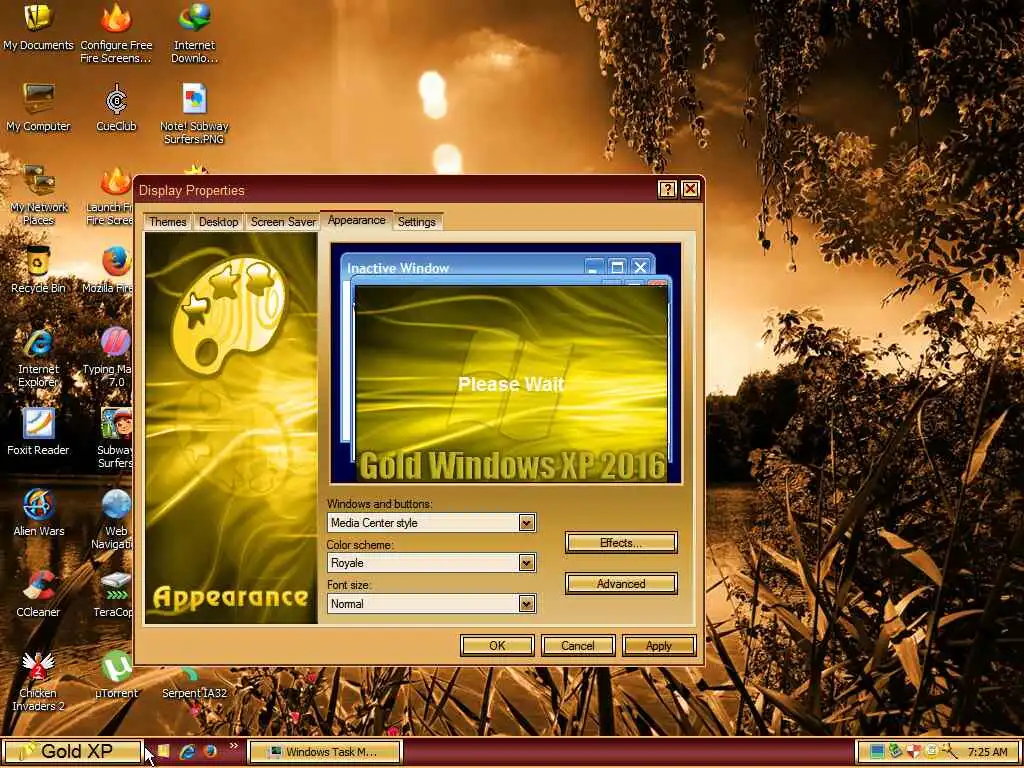Viewport: 1024px width, 768px height.
Task: Switch to the Settings tab
Action: tap(417, 222)
